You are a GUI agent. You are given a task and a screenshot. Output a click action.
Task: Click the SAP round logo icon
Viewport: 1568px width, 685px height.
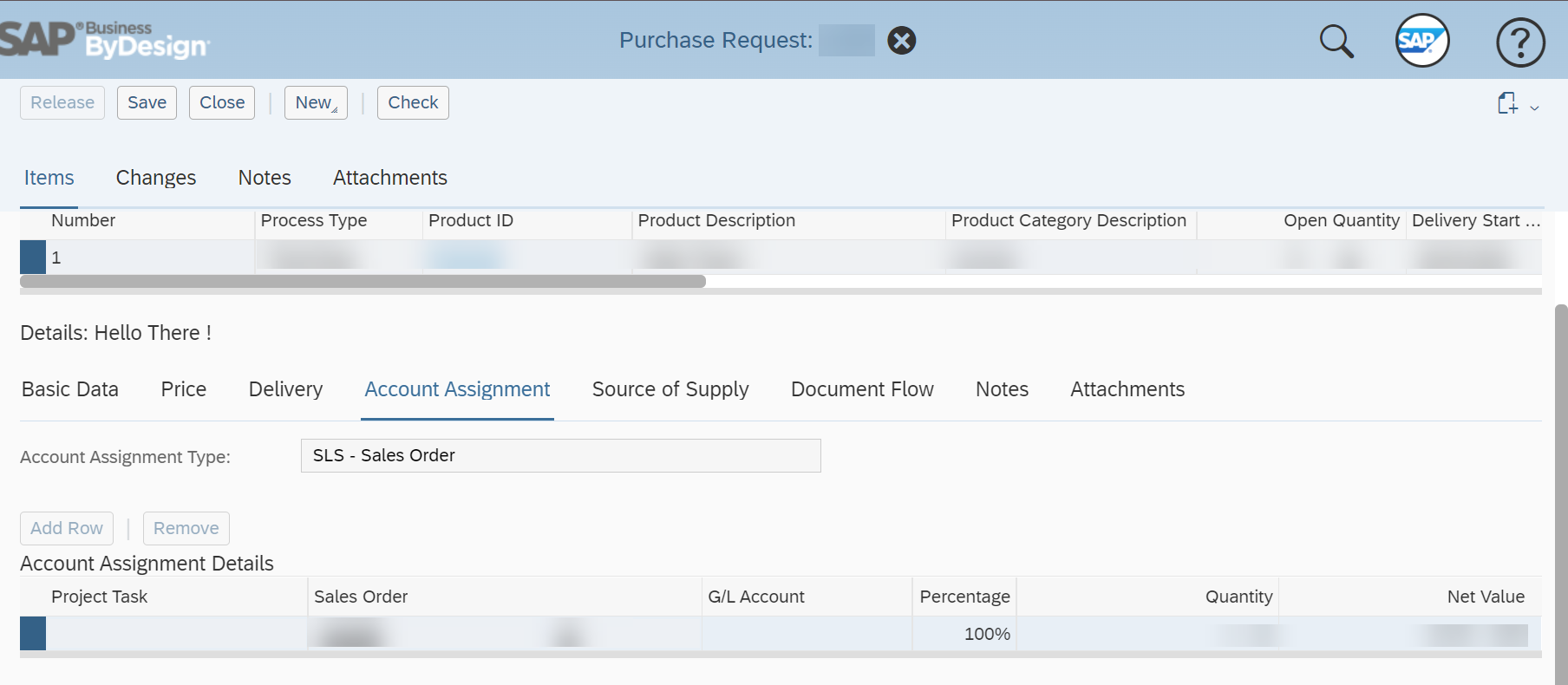(x=1421, y=41)
